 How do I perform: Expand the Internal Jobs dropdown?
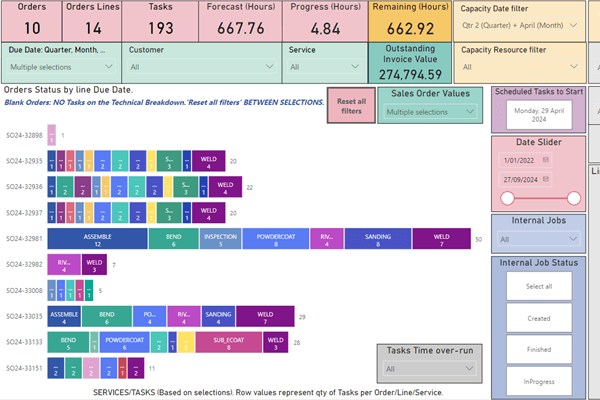point(572,240)
